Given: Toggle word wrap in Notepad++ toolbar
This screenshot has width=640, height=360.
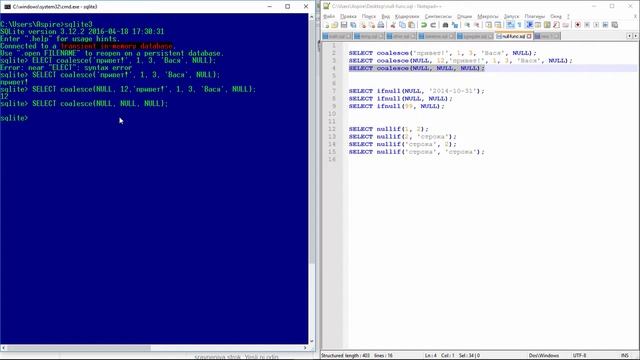Looking at the screenshot, I should point(510,25).
